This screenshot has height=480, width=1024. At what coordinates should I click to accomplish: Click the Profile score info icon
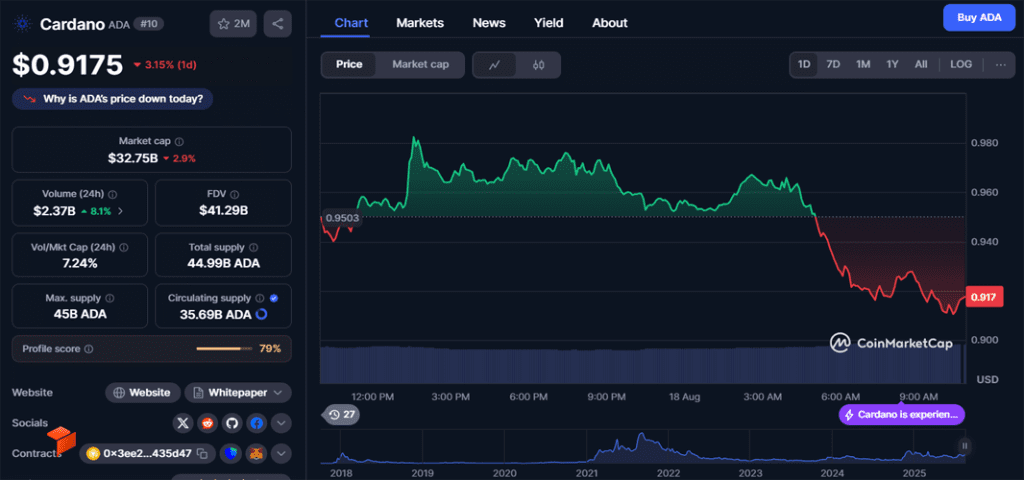click(89, 349)
